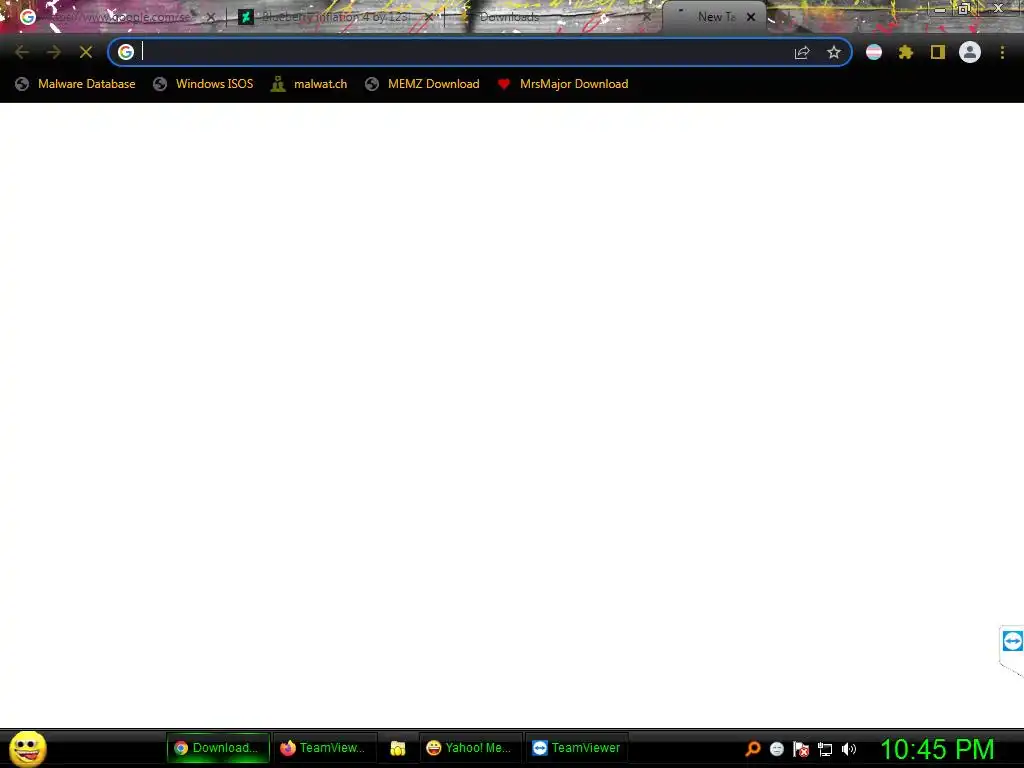The width and height of the screenshot is (1024, 768).
Task: Open the Malware Database bookmark
Action: 76,84
